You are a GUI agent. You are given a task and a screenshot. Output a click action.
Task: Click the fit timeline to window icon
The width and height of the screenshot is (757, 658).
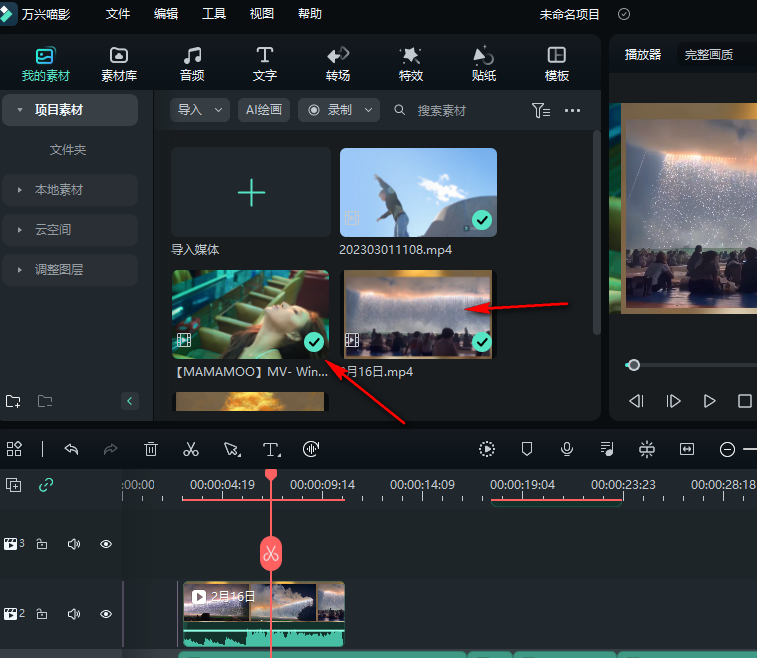point(687,449)
